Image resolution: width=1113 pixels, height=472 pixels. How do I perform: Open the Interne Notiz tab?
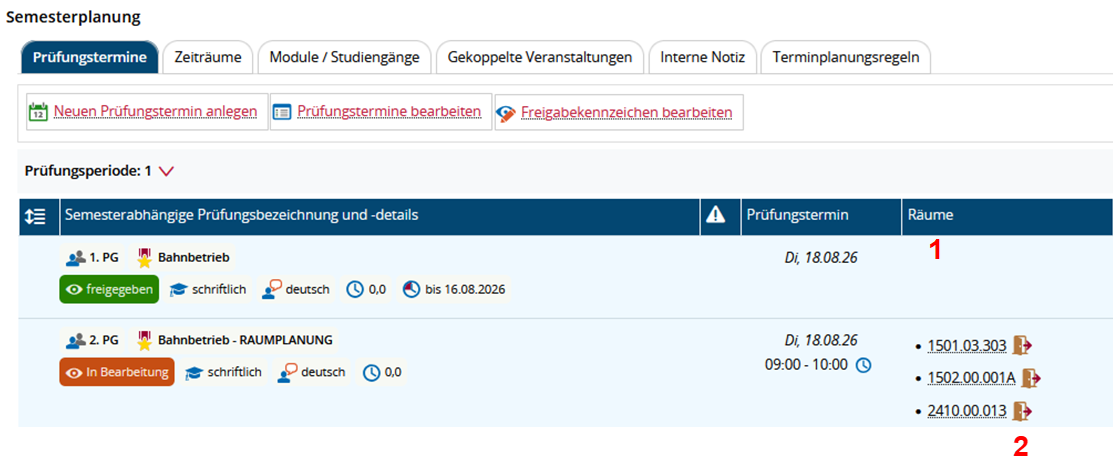pos(703,57)
